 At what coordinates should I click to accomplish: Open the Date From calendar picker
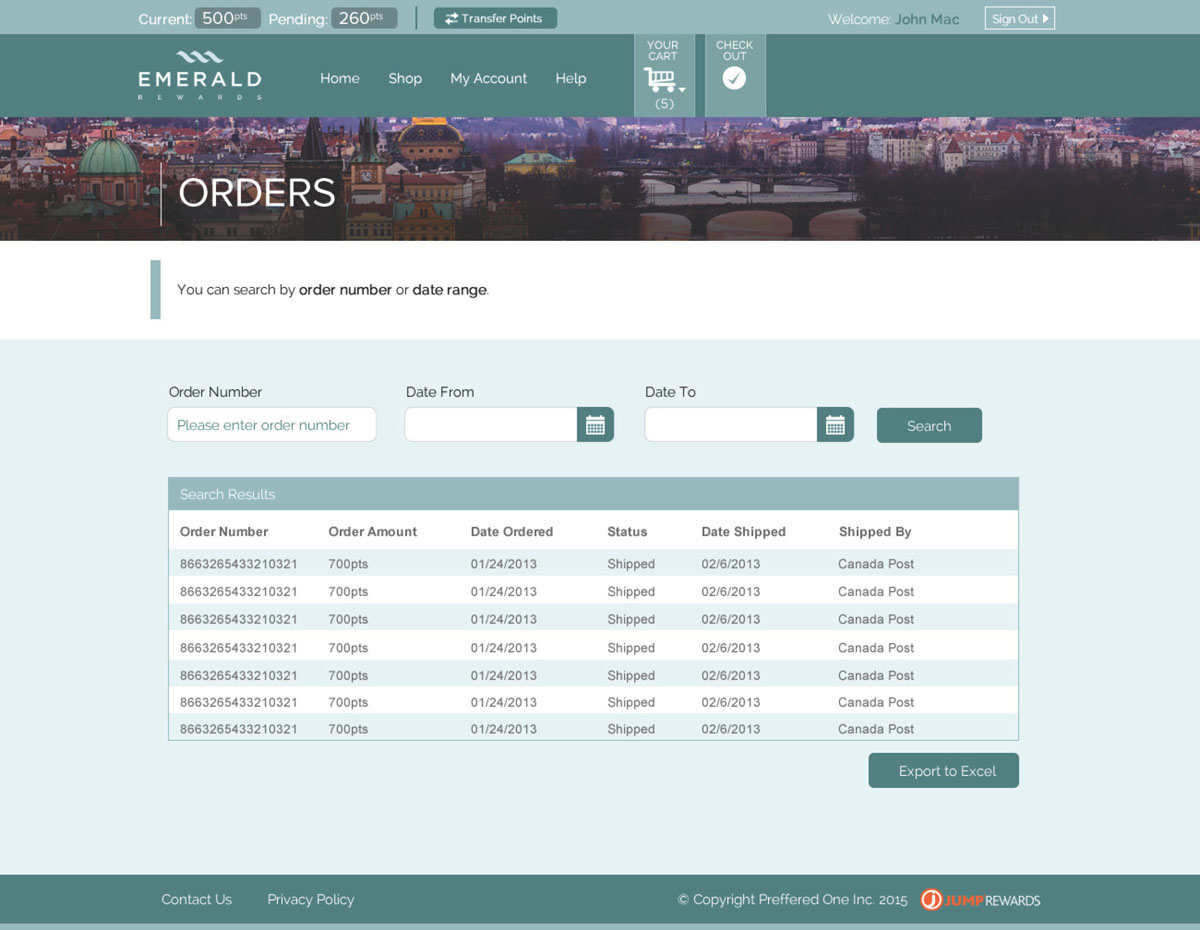[x=595, y=425]
